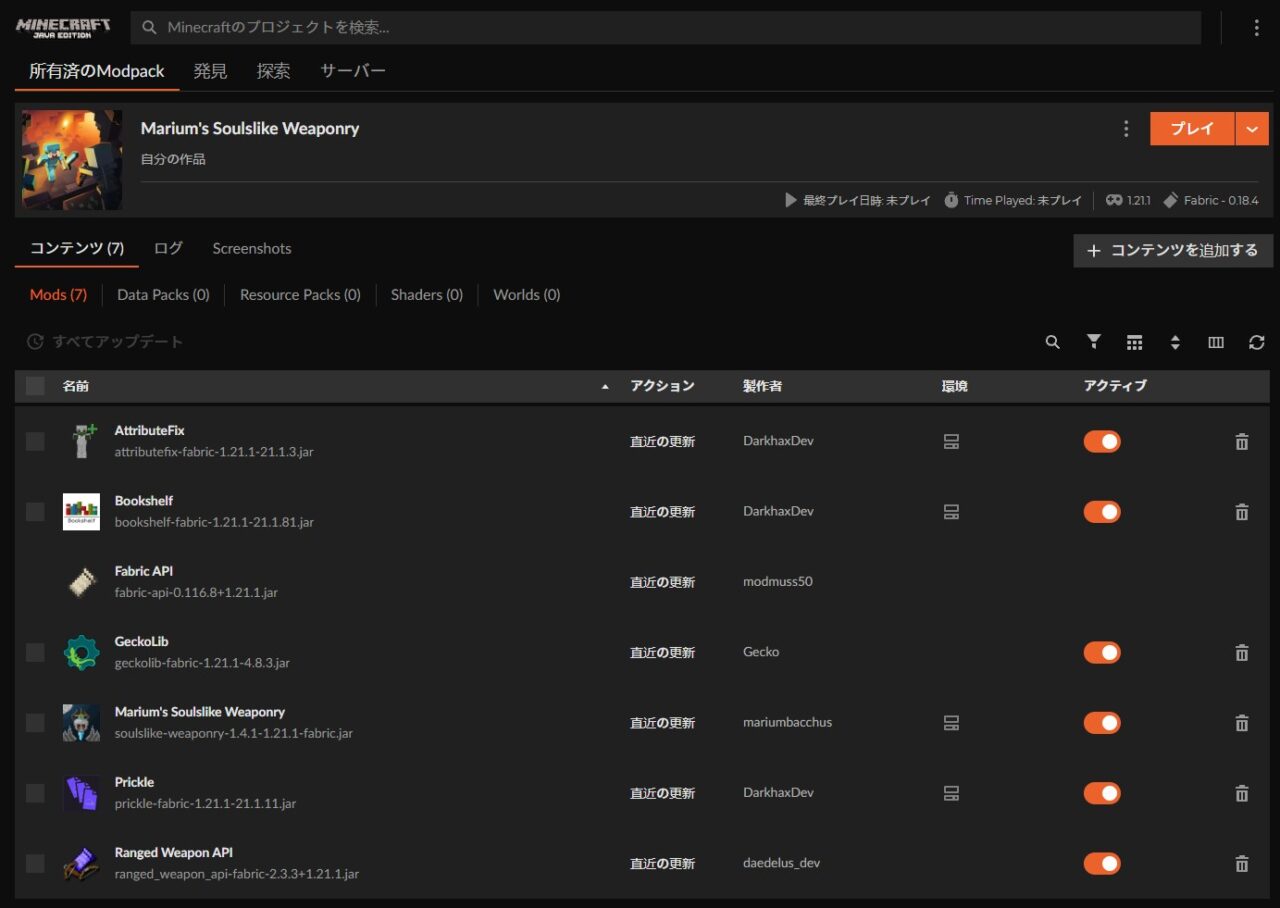Open the columns layout icon
The height and width of the screenshot is (908, 1280).
1216,342
